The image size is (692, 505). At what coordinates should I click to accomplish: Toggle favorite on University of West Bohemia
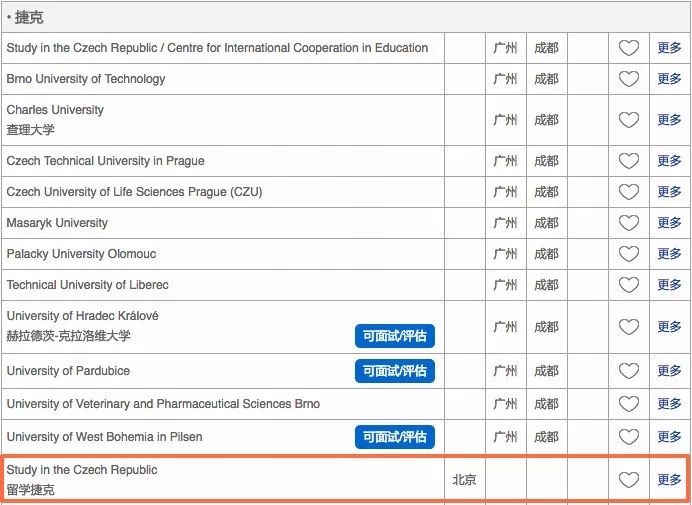pyautogui.click(x=628, y=437)
